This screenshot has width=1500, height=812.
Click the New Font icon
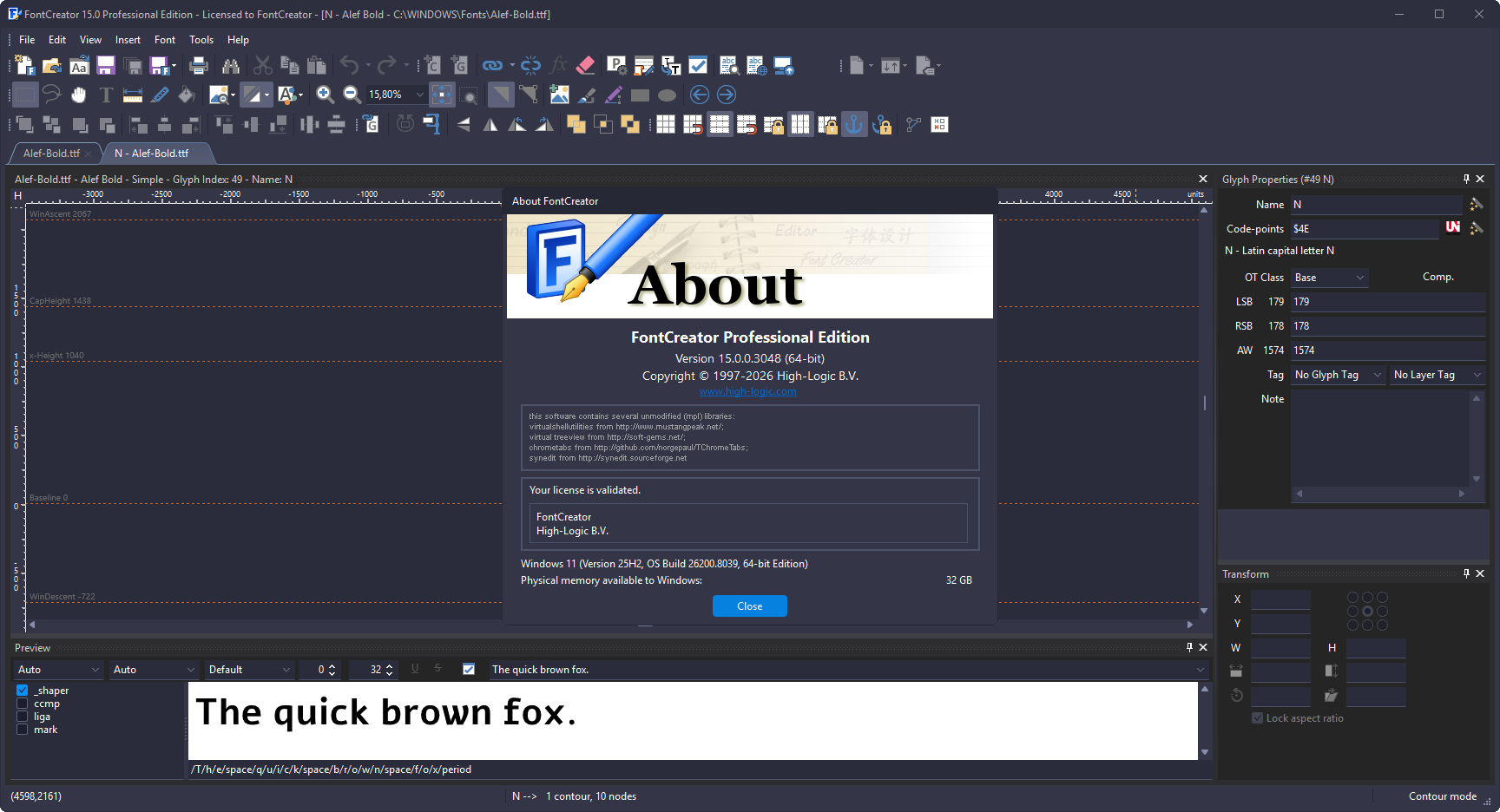click(x=25, y=65)
